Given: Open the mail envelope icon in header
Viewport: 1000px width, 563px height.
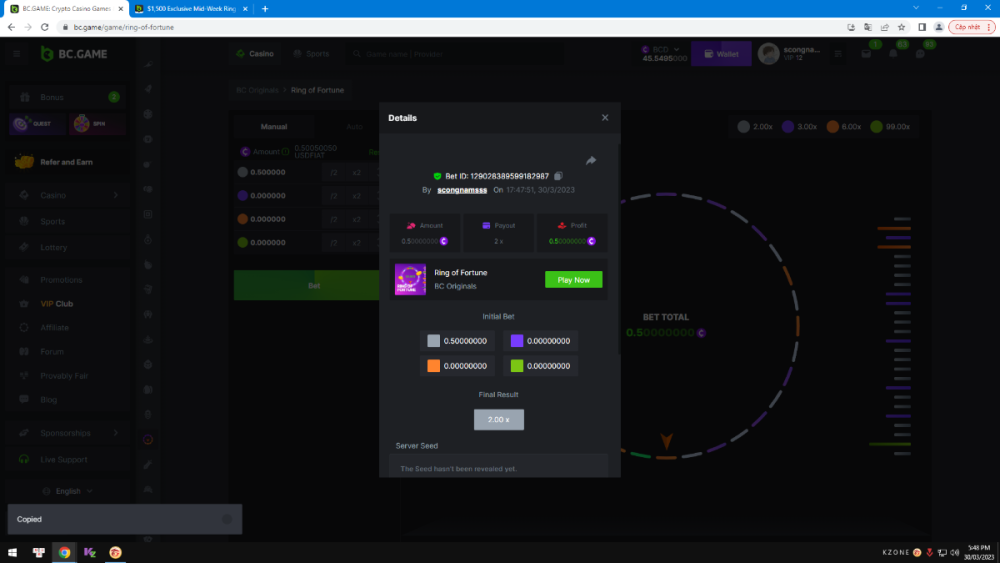Looking at the screenshot, I should [x=866, y=54].
